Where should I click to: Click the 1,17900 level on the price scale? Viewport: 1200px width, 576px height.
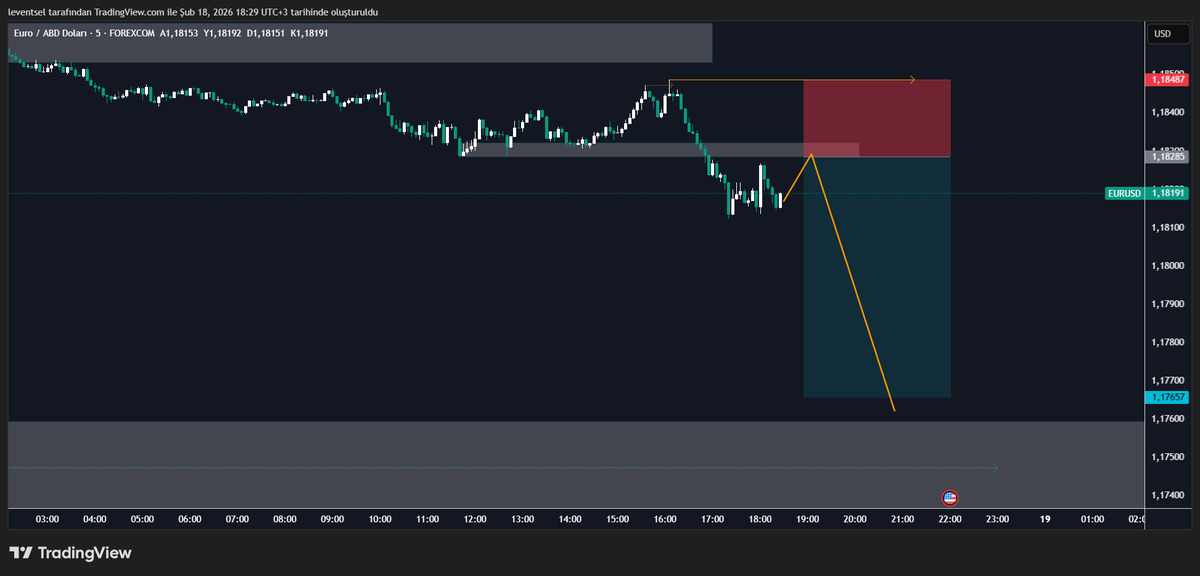[1167, 303]
